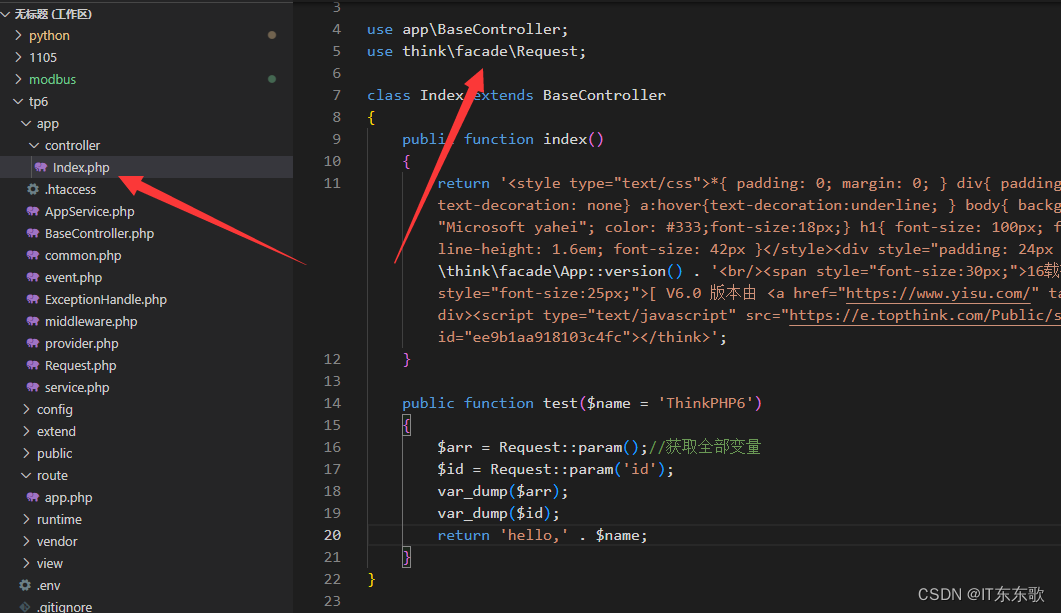Click the PHP icon beside event.php
Screen dimensions: 1061x613
[32, 277]
